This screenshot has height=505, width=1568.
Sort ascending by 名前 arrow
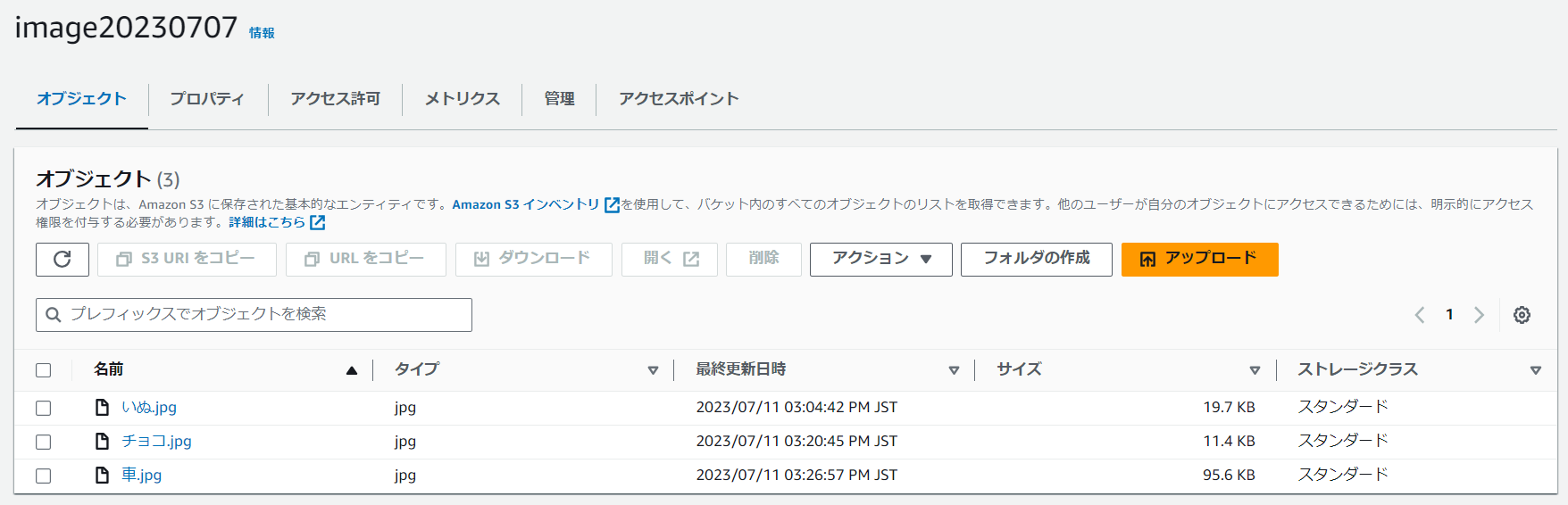(352, 370)
